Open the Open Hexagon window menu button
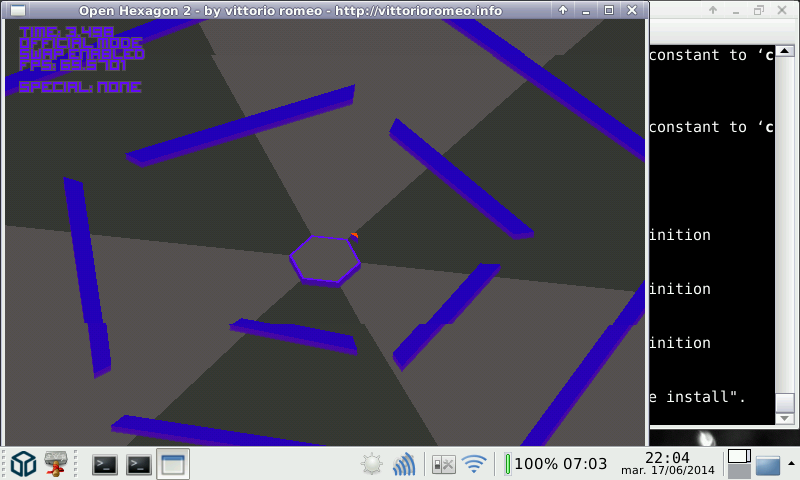This screenshot has width=800, height=480. tap(17, 11)
